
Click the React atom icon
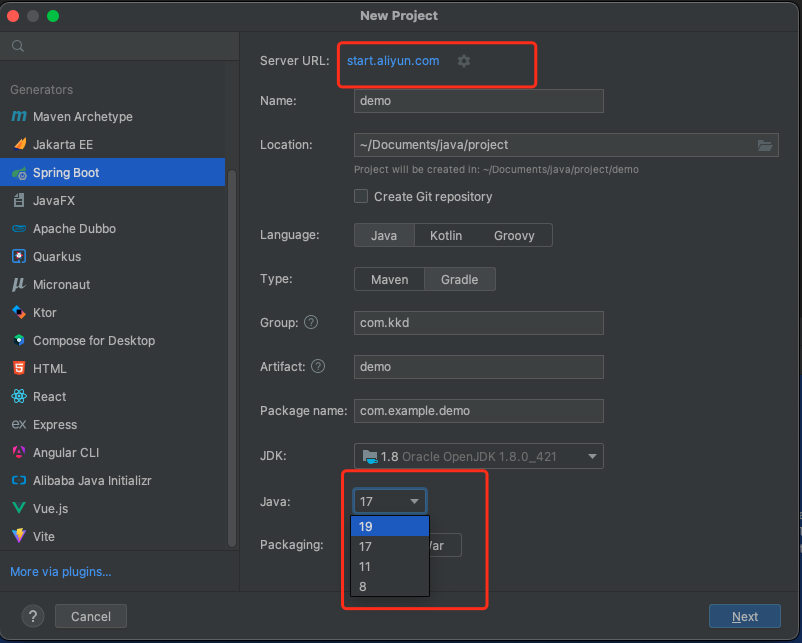19,396
